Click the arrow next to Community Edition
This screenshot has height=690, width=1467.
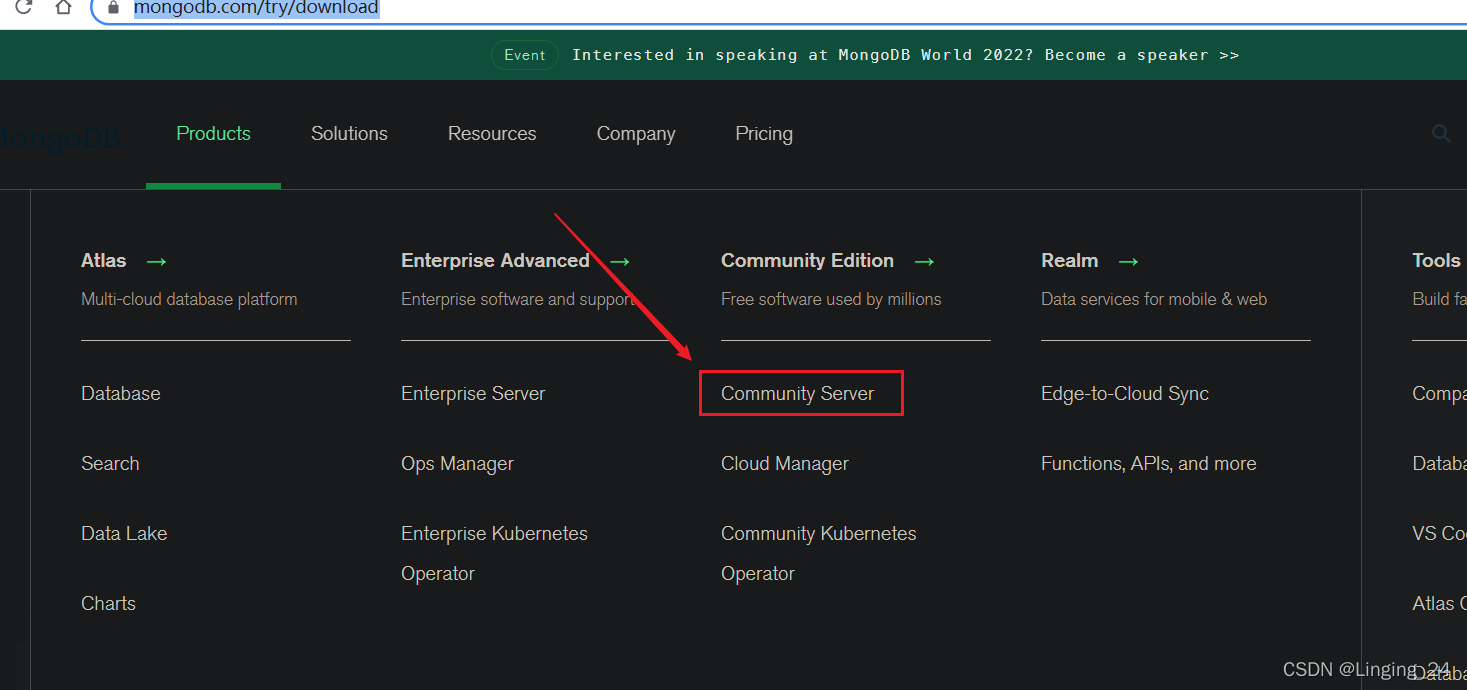(924, 261)
